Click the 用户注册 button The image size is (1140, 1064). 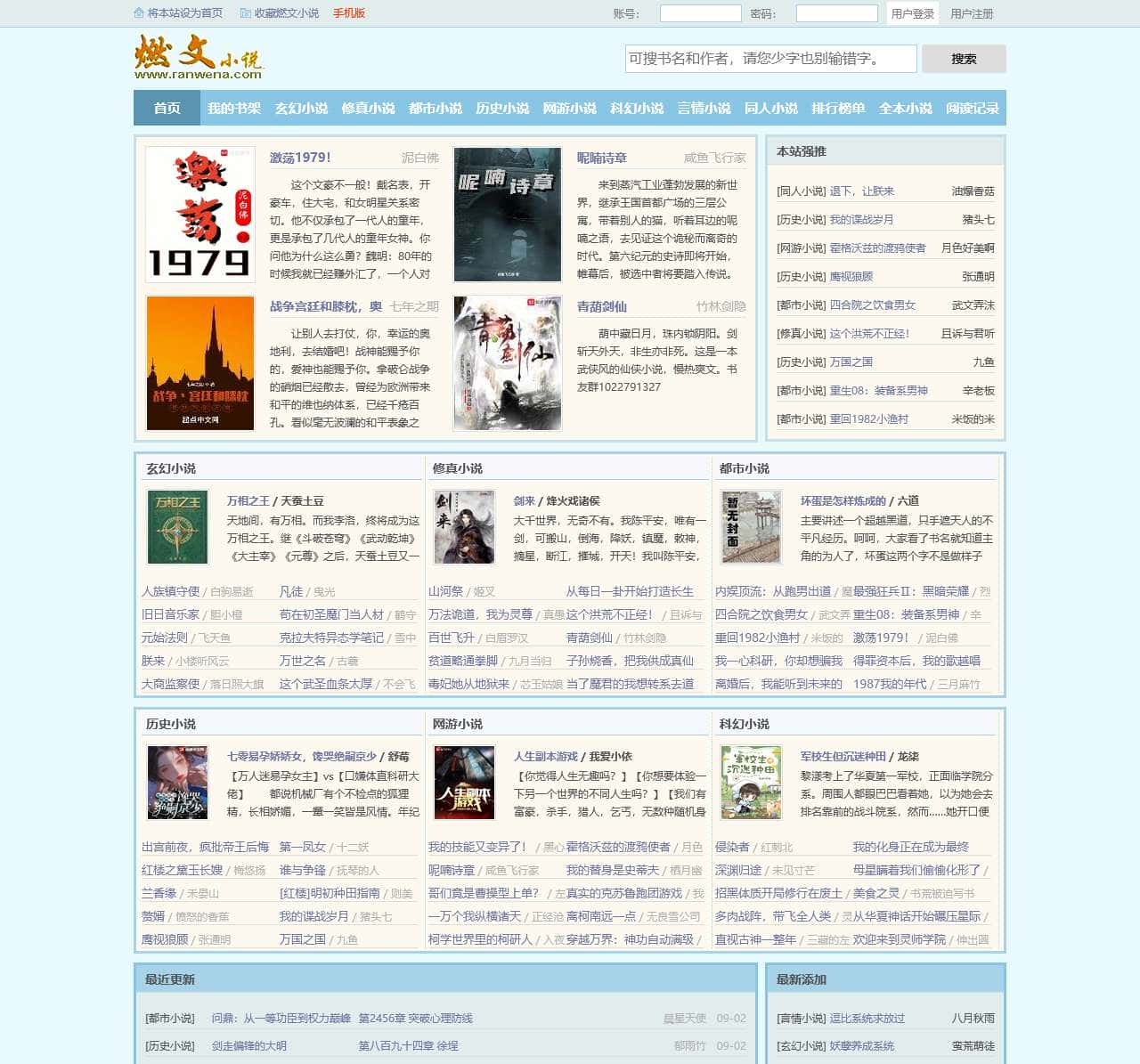973,13
